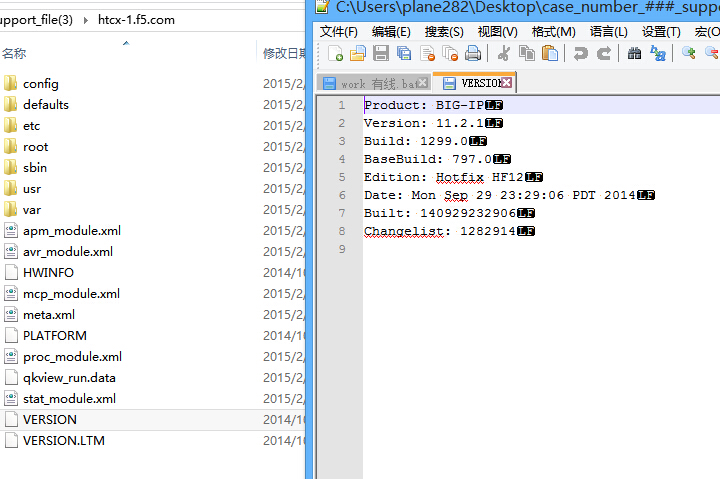Switch to the work 有线.bat tab
720x479 pixels.
click(374, 84)
